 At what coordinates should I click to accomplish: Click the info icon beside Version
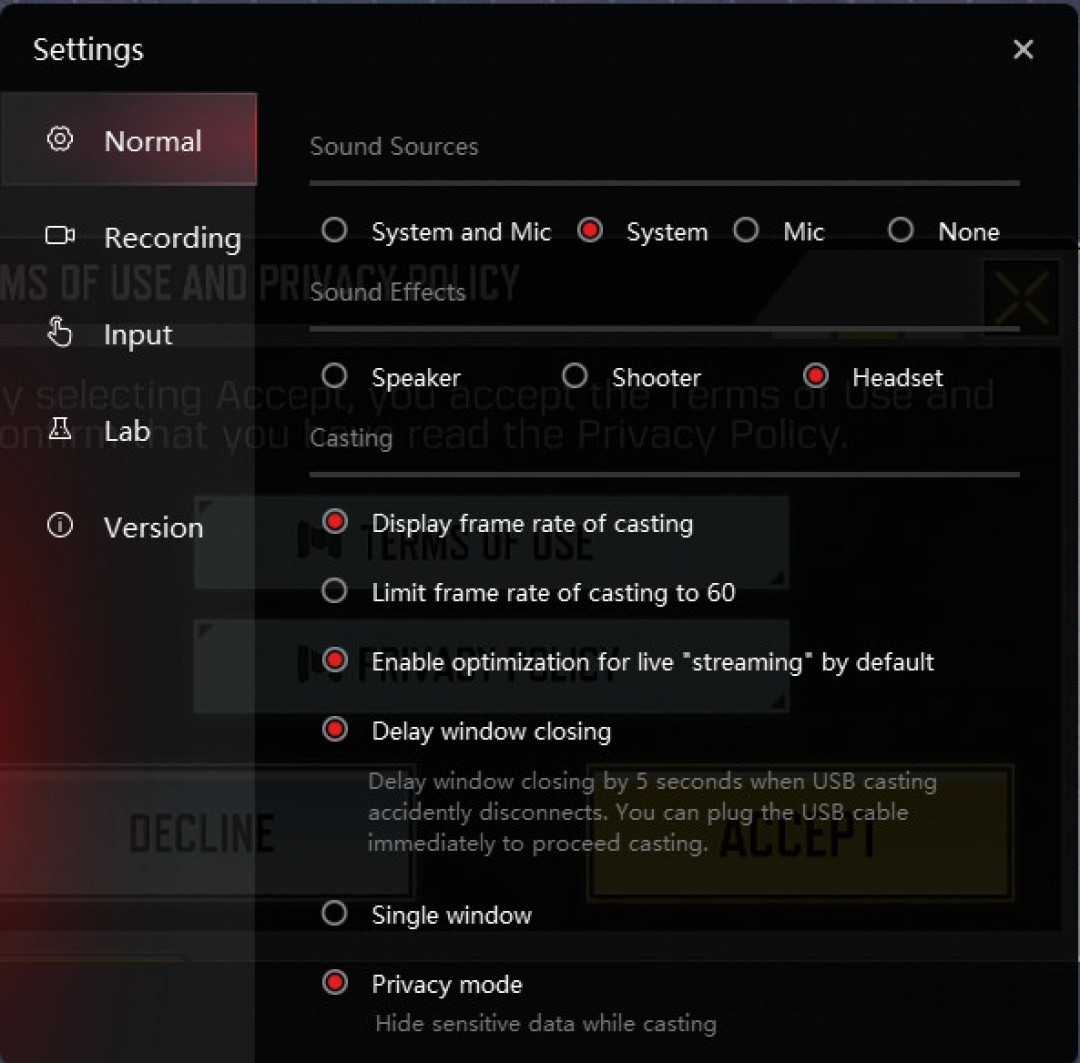[x=61, y=526]
